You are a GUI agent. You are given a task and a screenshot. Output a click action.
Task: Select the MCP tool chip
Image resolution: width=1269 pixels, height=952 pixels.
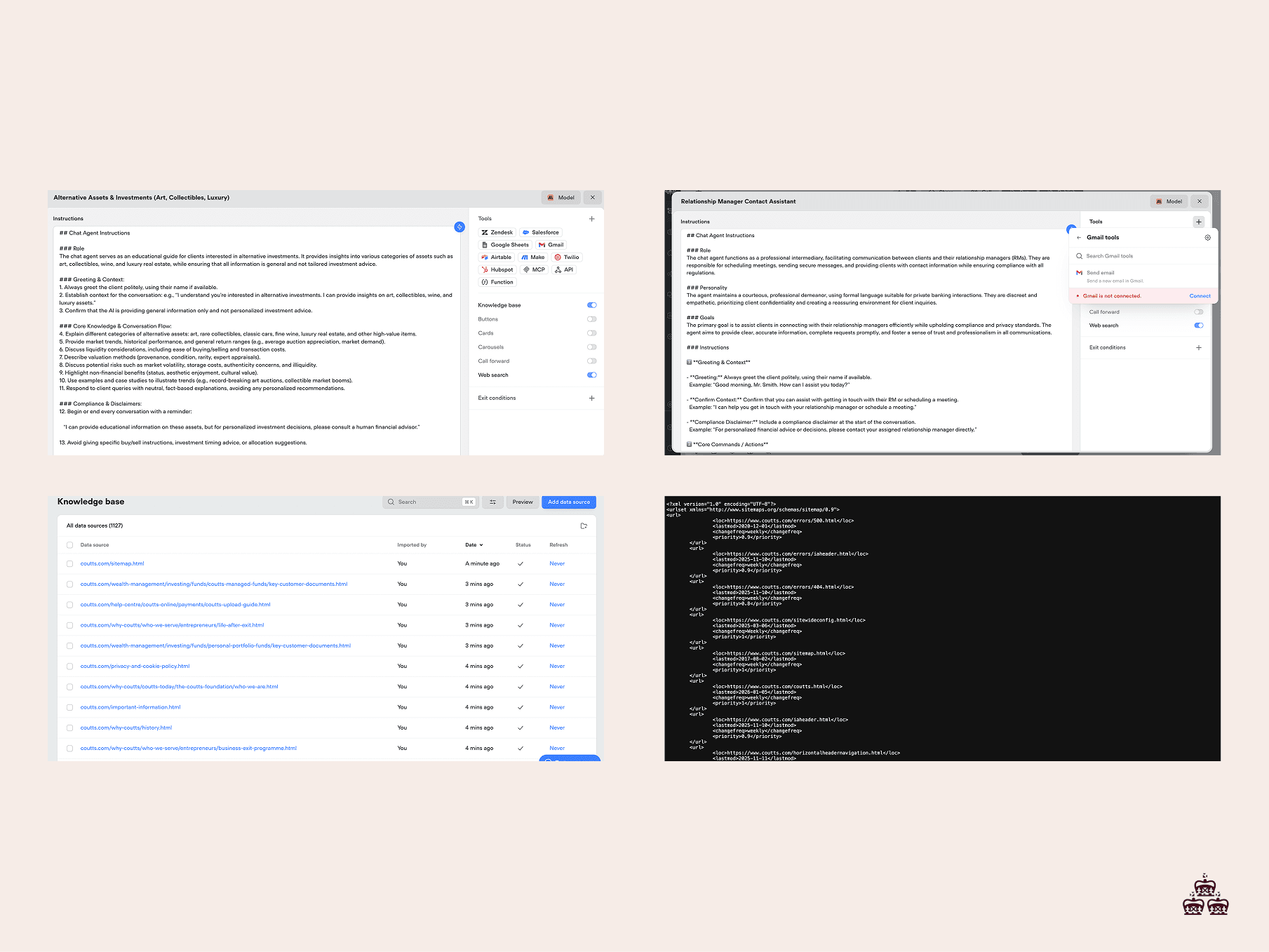tap(534, 269)
